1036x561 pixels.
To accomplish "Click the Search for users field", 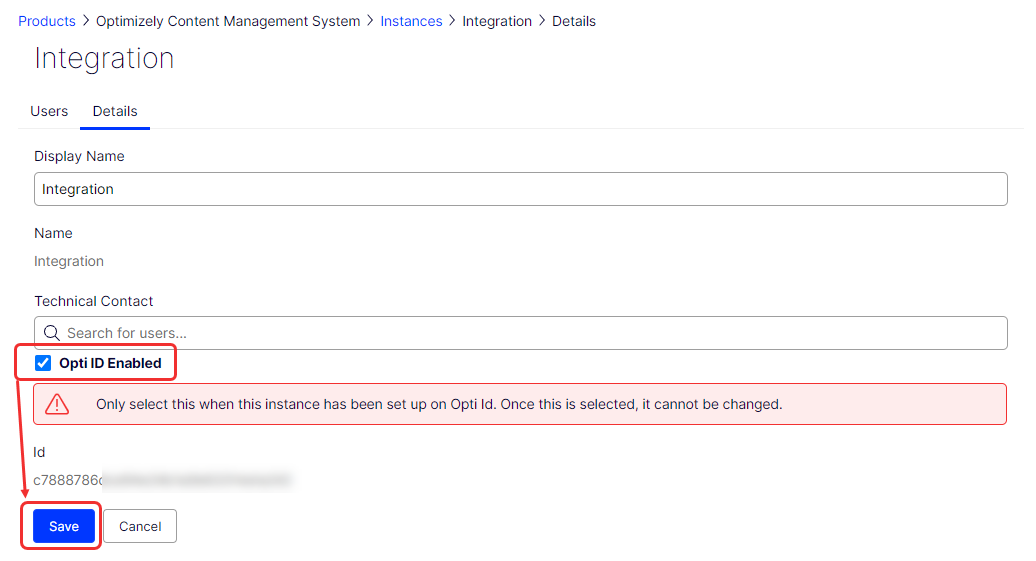I will click(x=530, y=333).
